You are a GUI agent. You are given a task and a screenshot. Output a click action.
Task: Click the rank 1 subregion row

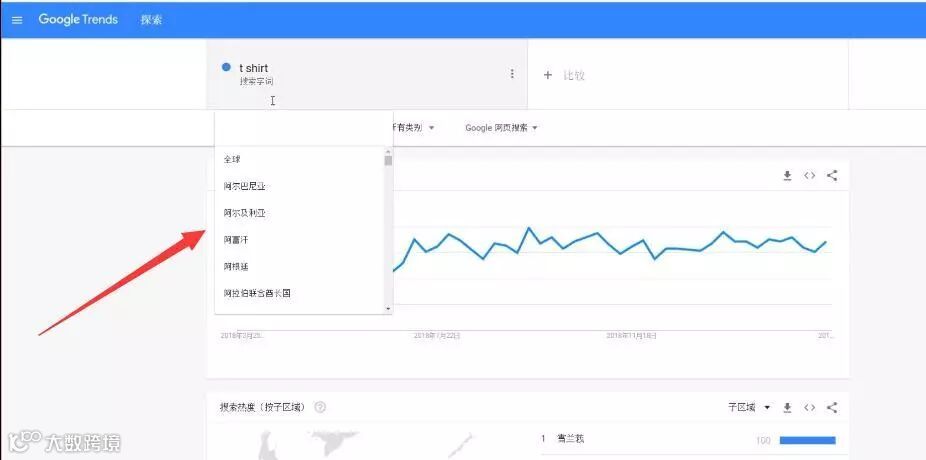[x=688, y=440]
